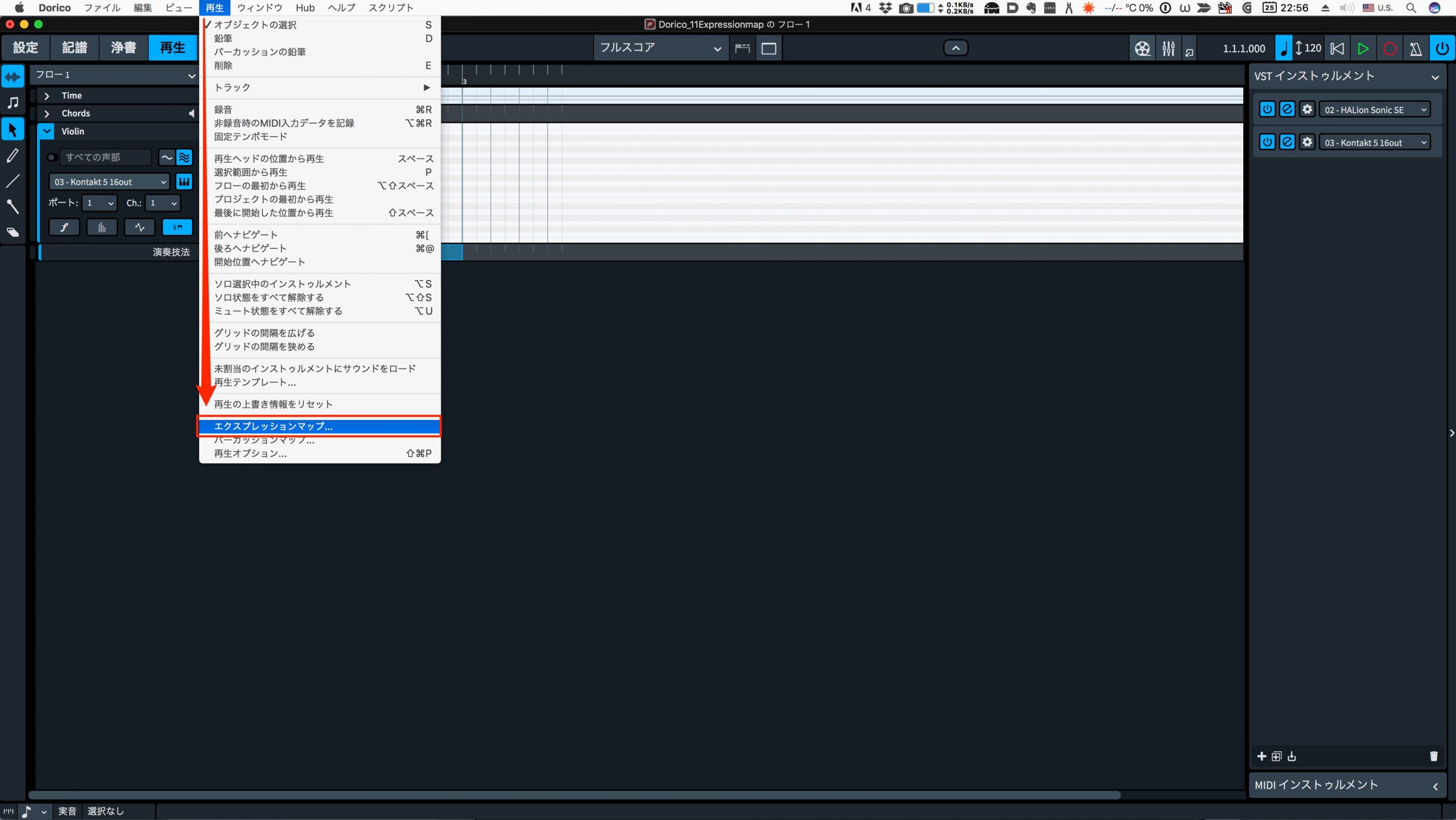
Task: Click the music notes icon in the left toolbox
Action: pyautogui.click(x=13, y=102)
